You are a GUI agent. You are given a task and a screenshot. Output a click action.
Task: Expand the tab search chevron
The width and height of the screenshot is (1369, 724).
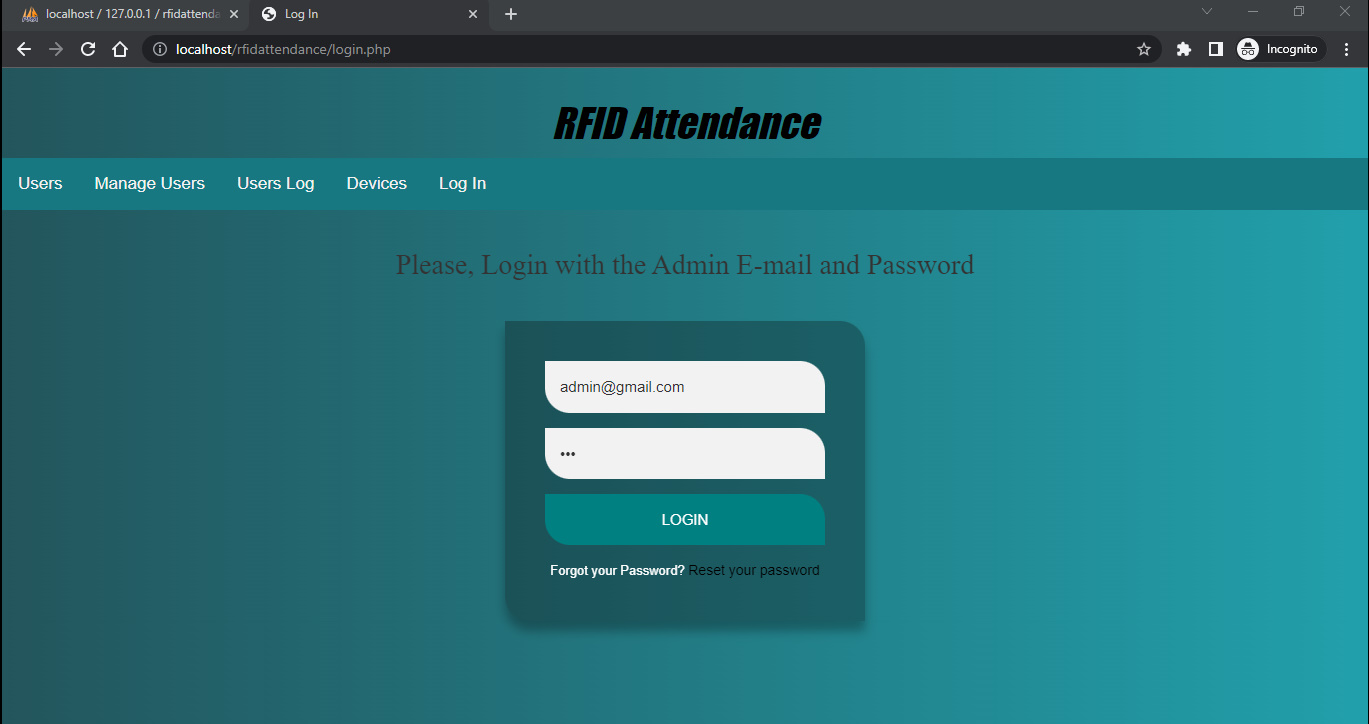tap(1207, 12)
